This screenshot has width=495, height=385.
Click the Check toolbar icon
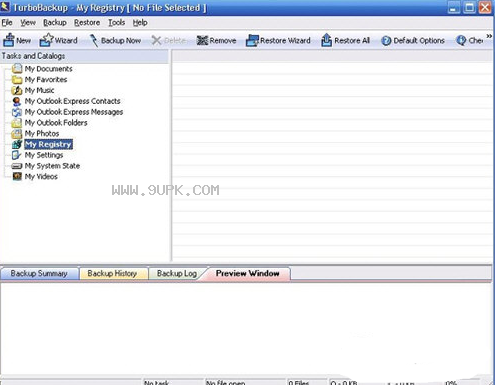click(461, 41)
